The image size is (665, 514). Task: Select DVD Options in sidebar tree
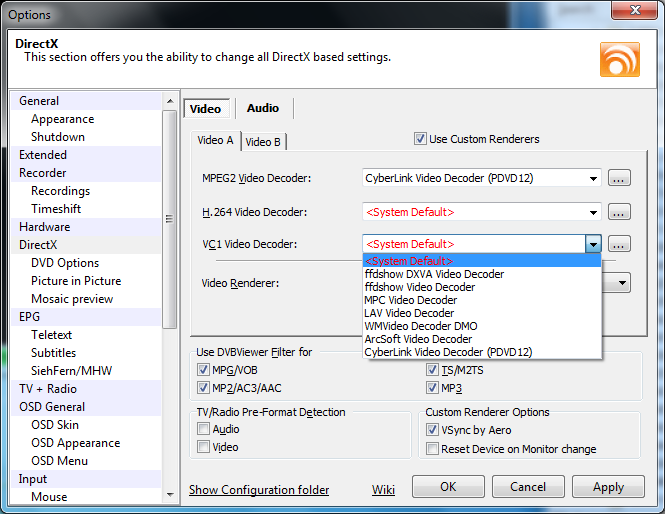coord(65,263)
